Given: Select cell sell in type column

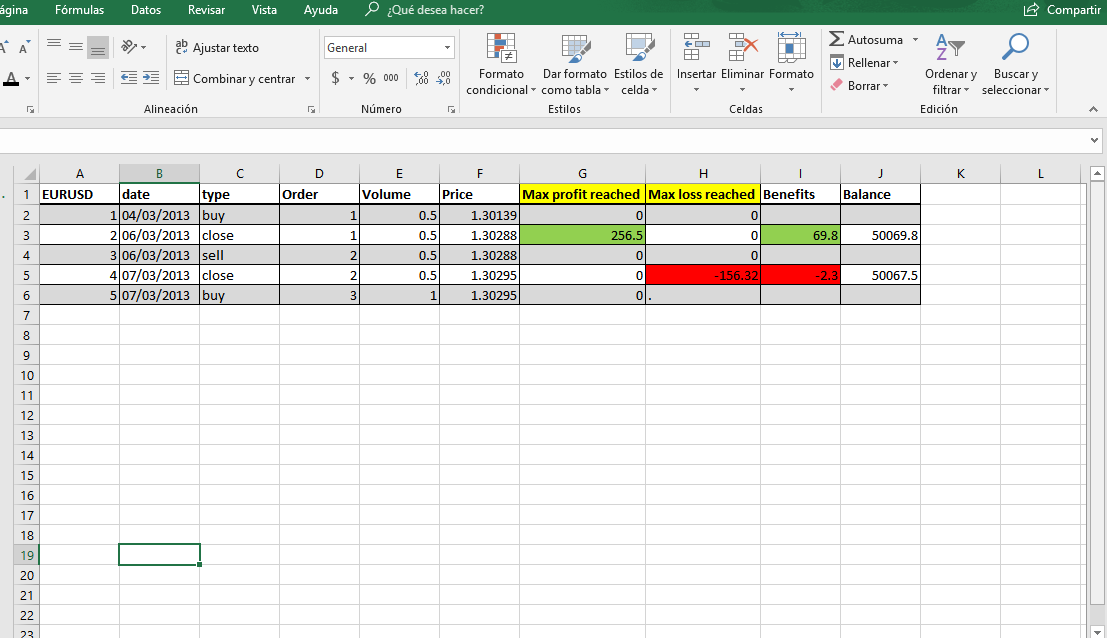Looking at the screenshot, I should pyautogui.click(x=239, y=255).
